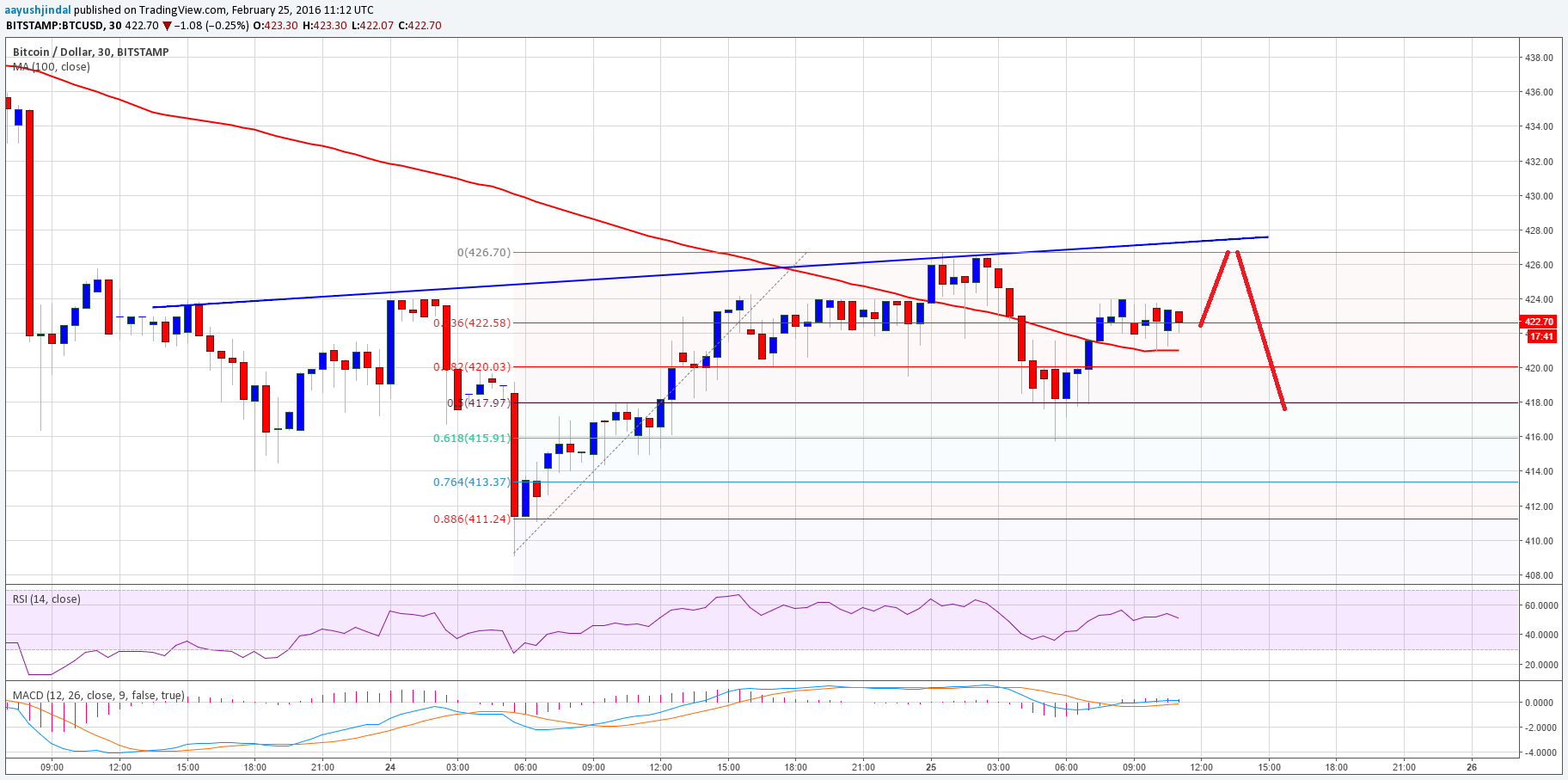
Task: Click the 0.764(413.37) Fibonacci level label
Action: (x=472, y=482)
